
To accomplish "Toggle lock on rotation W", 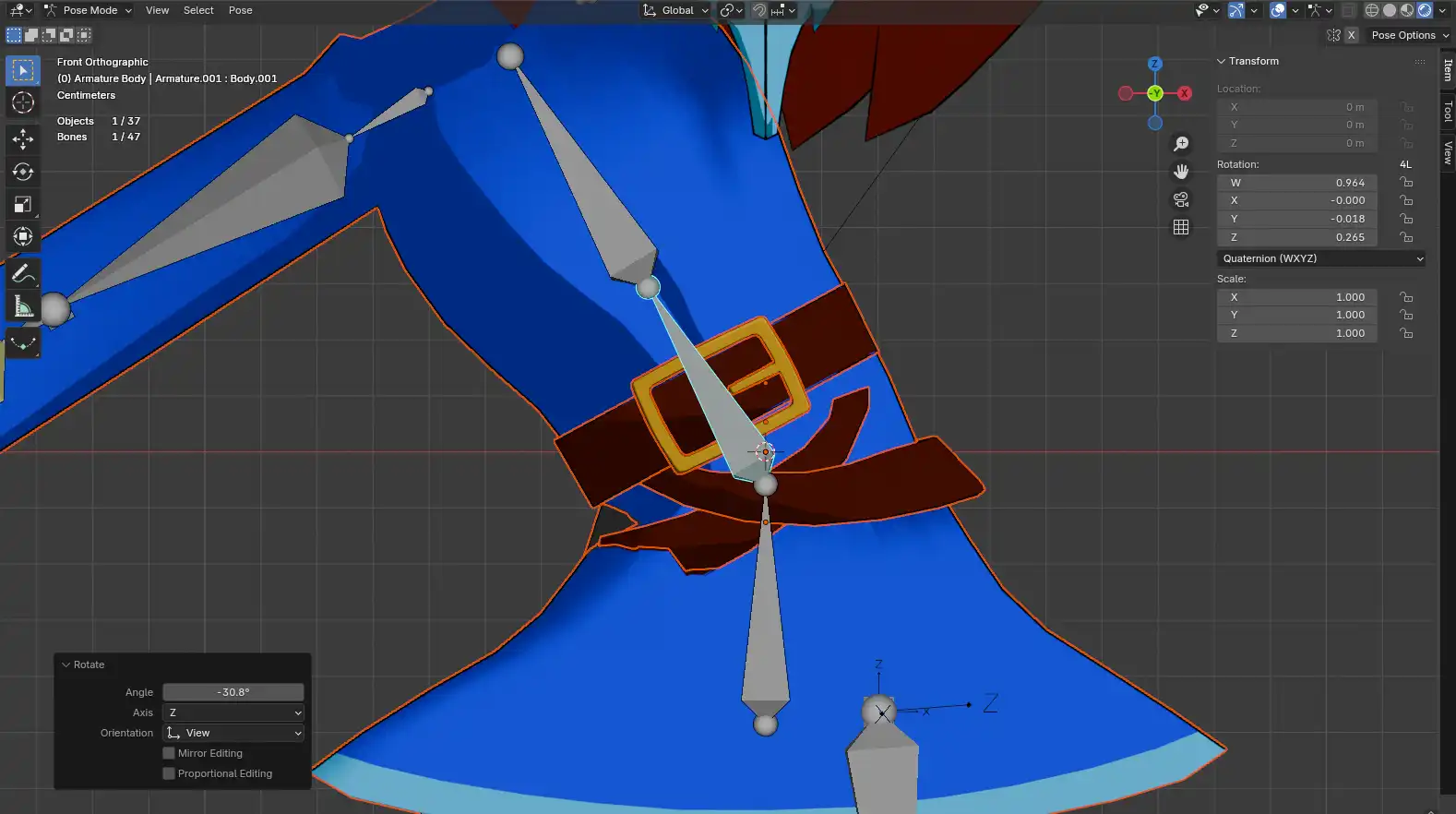I will coord(1406,183).
